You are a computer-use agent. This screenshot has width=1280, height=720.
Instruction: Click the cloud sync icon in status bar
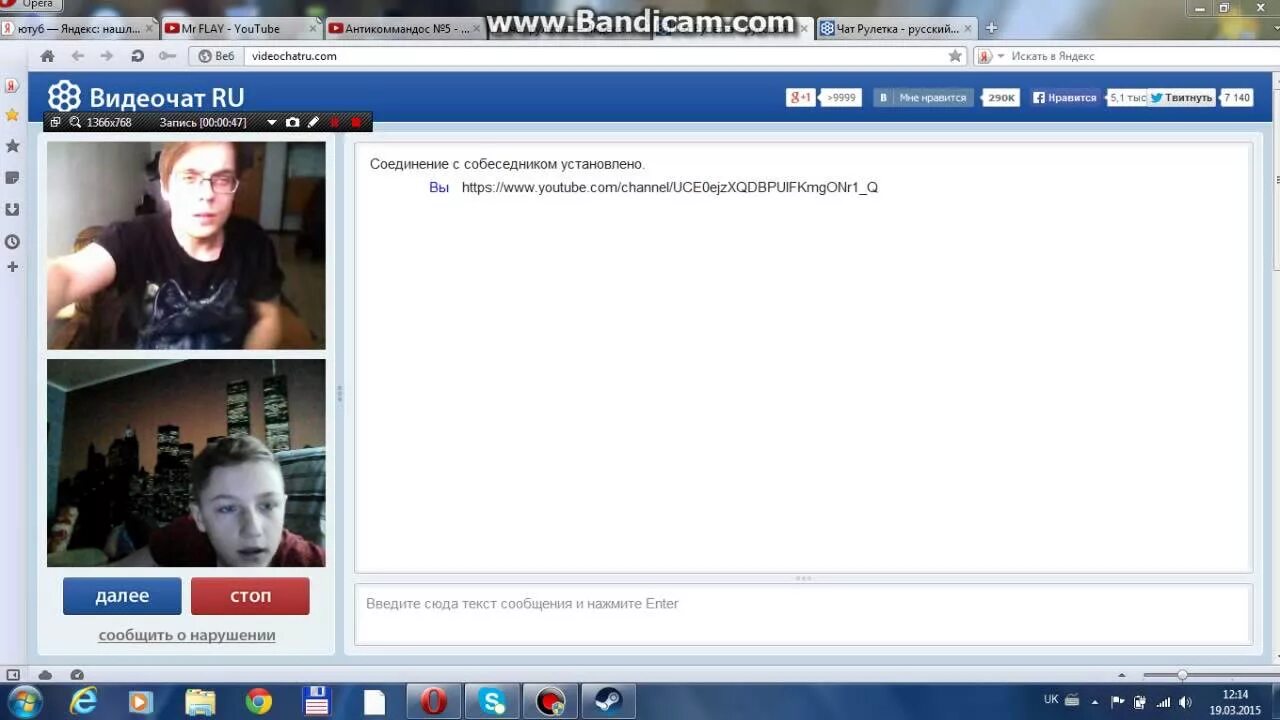pyautogui.click(x=45, y=675)
